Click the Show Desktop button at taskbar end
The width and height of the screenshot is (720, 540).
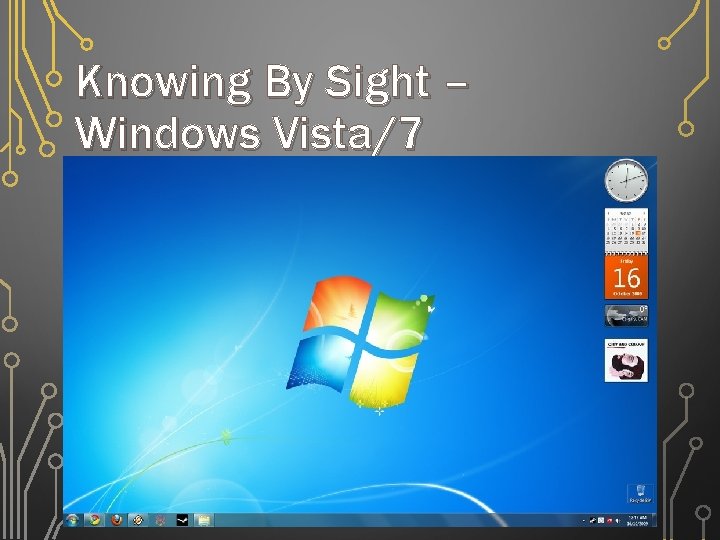coord(654,520)
